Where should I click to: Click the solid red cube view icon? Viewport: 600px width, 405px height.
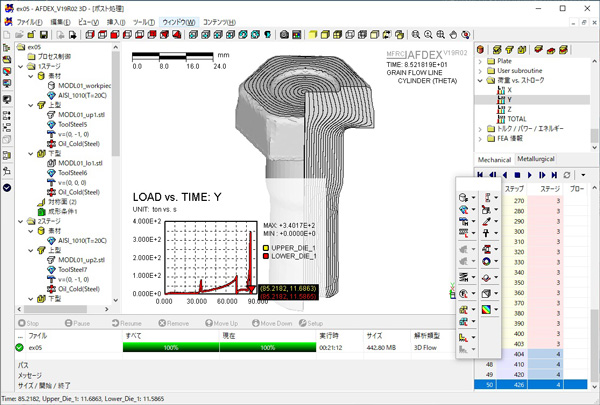pos(114,35)
